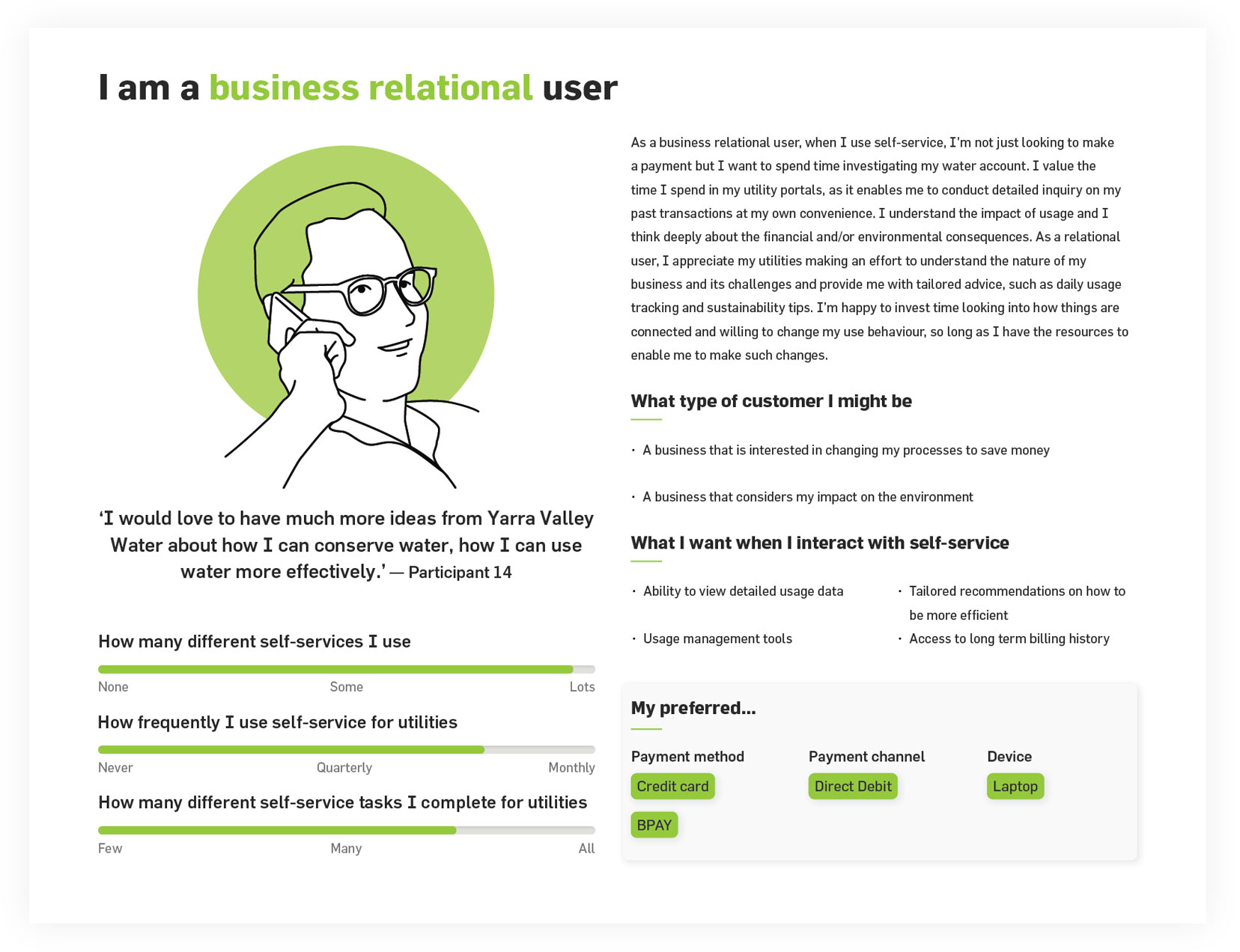Click the 'My preferred...' heading
Screen dimensions: 1240x952
click(693, 708)
